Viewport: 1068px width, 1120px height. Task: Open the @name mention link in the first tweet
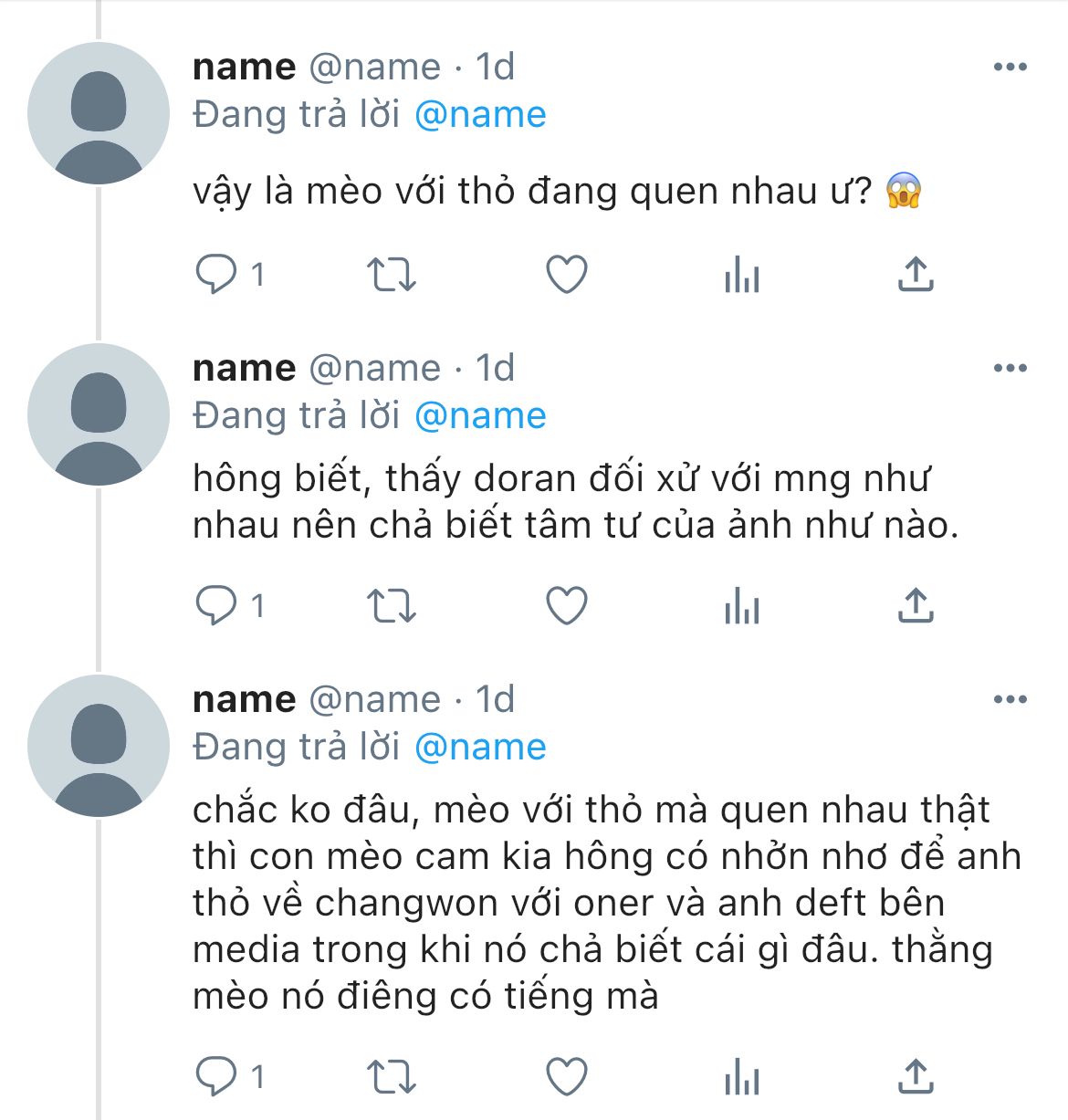pos(480,115)
